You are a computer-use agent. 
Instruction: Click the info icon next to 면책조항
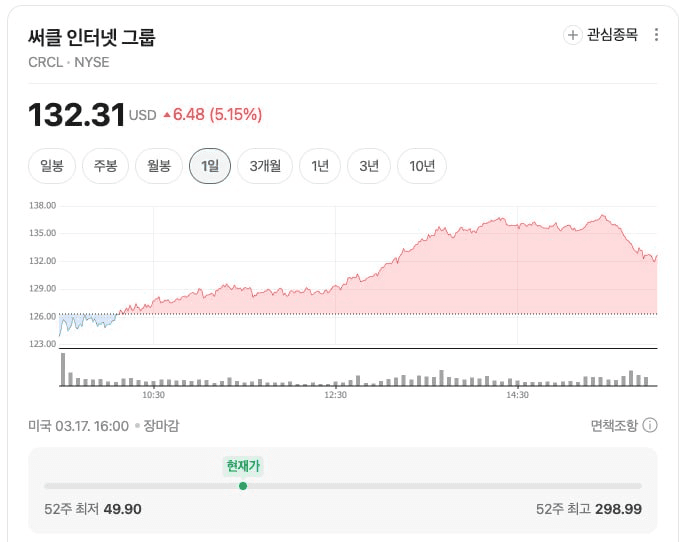pyautogui.click(x=650, y=425)
